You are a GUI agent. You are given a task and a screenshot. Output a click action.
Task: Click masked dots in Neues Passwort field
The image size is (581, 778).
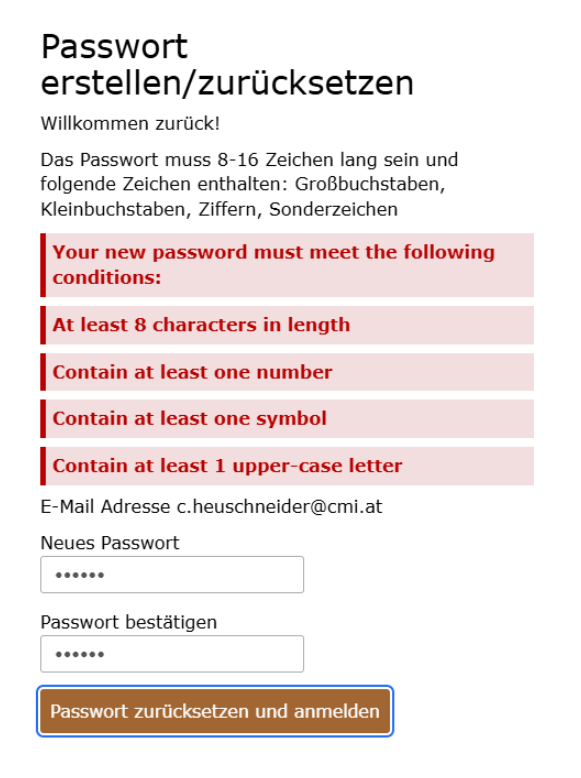tap(80, 575)
